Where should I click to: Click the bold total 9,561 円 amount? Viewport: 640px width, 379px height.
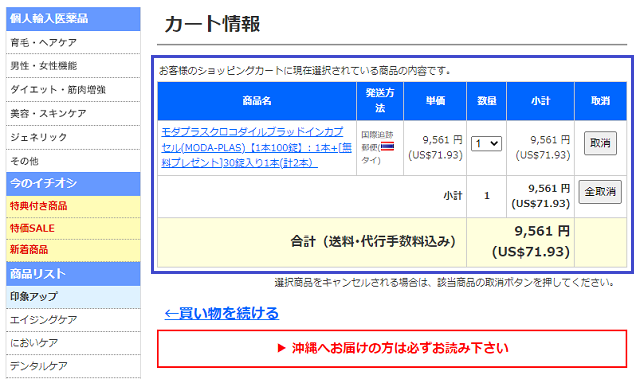point(542,231)
